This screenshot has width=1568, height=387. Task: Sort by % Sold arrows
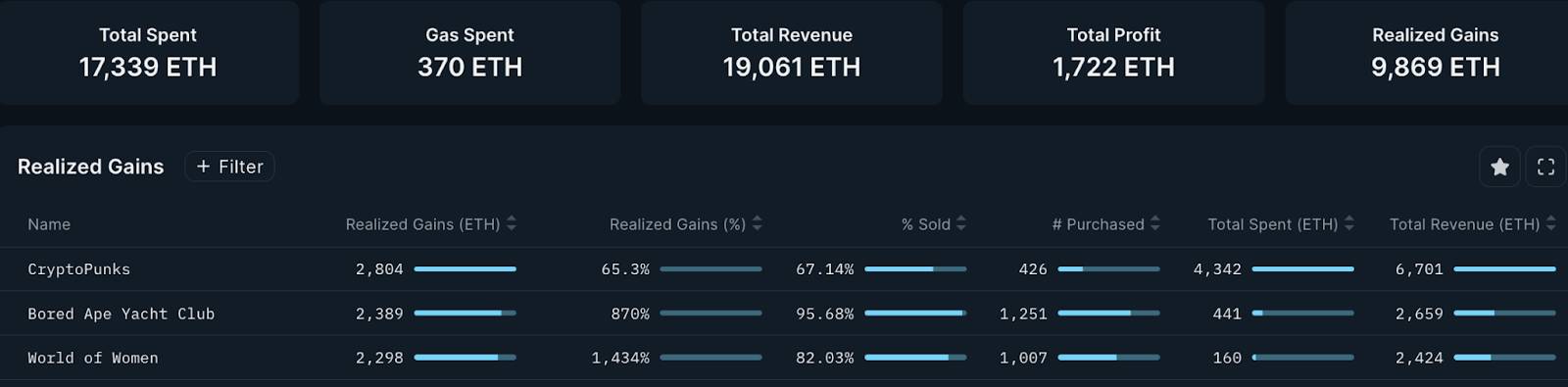coord(961,224)
